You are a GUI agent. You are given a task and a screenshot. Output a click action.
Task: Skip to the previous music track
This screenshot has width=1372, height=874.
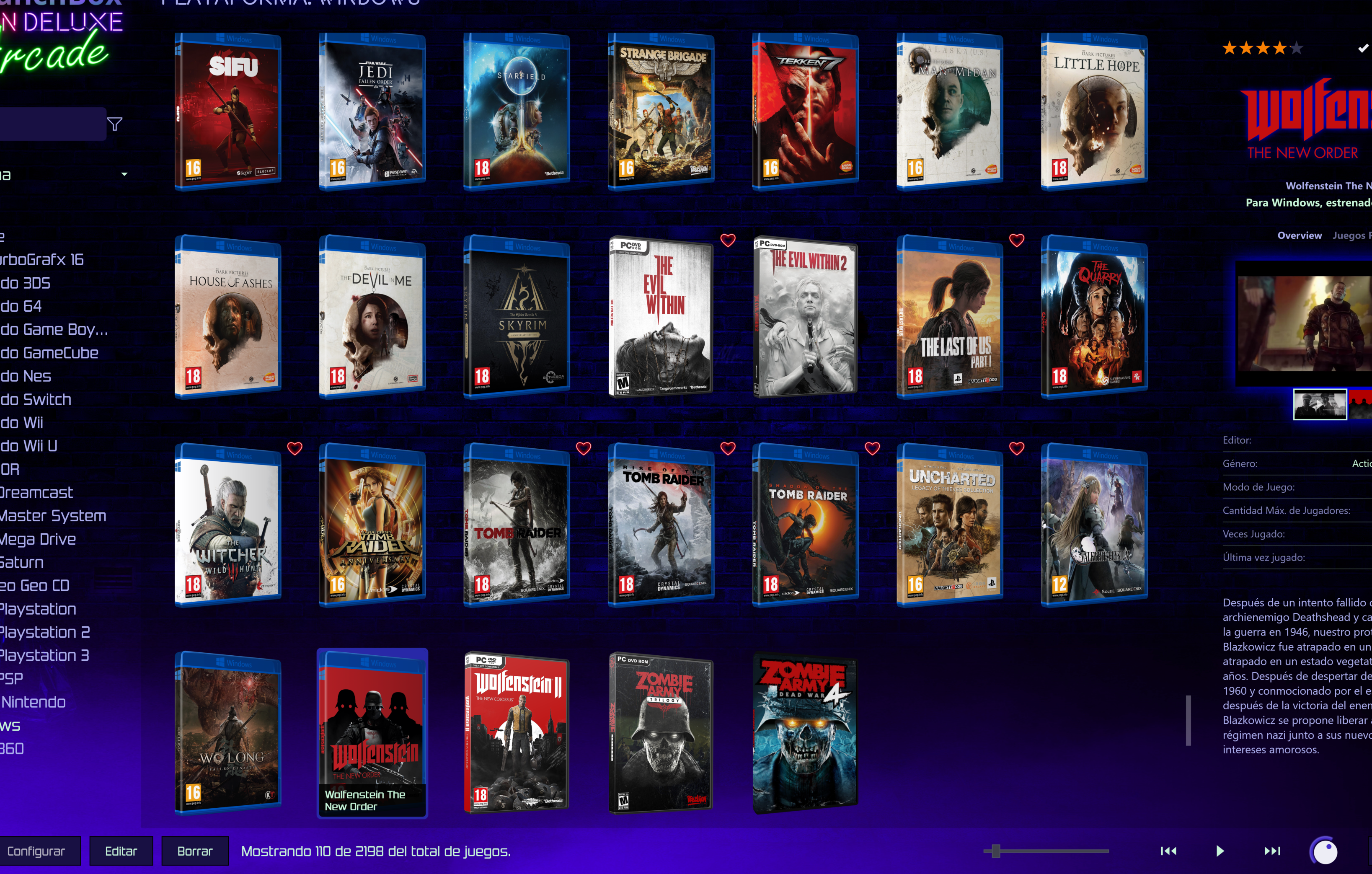pos(1168,851)
